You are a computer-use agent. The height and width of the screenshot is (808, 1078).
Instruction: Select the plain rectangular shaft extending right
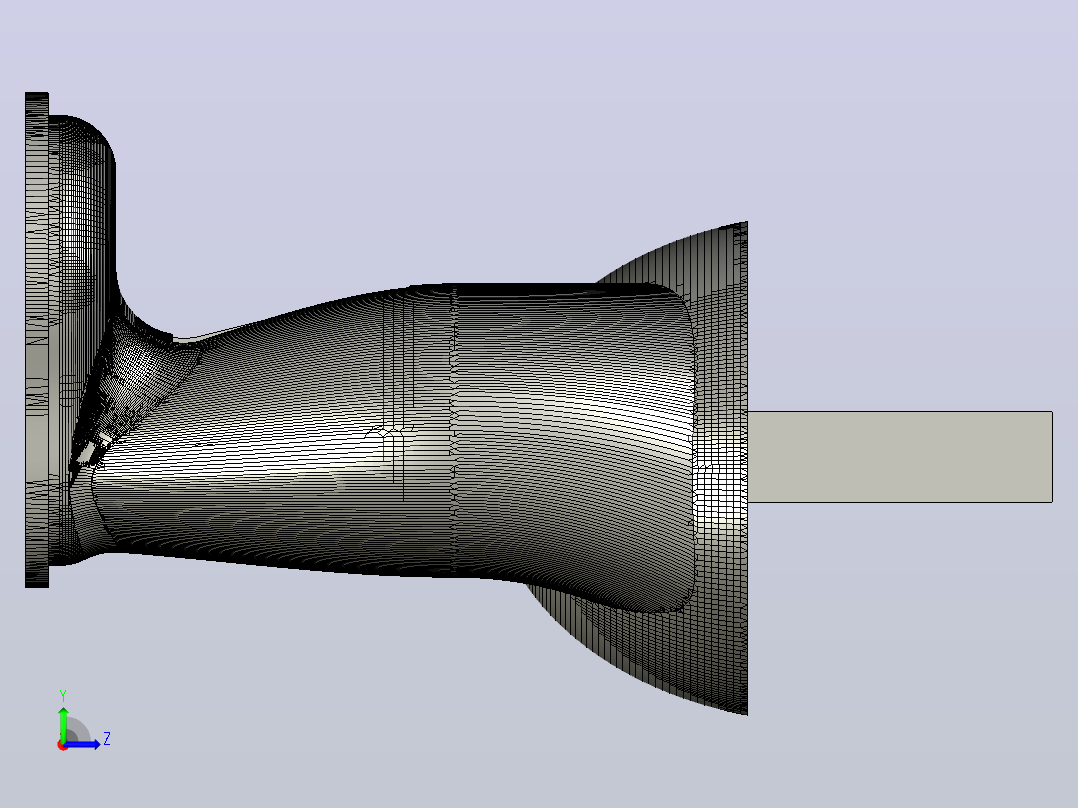pyautogui.click(x=900, y=457)
